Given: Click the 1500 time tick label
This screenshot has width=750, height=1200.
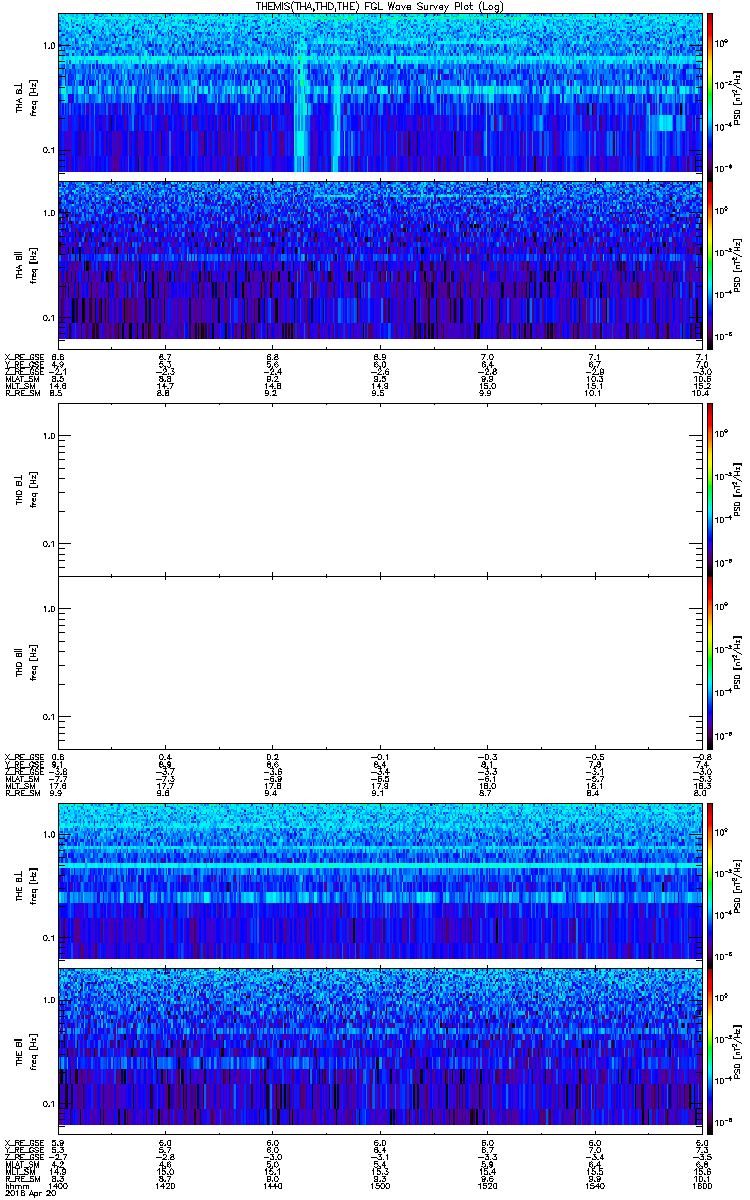Looking at the screenshot, I should (380, 1184).
